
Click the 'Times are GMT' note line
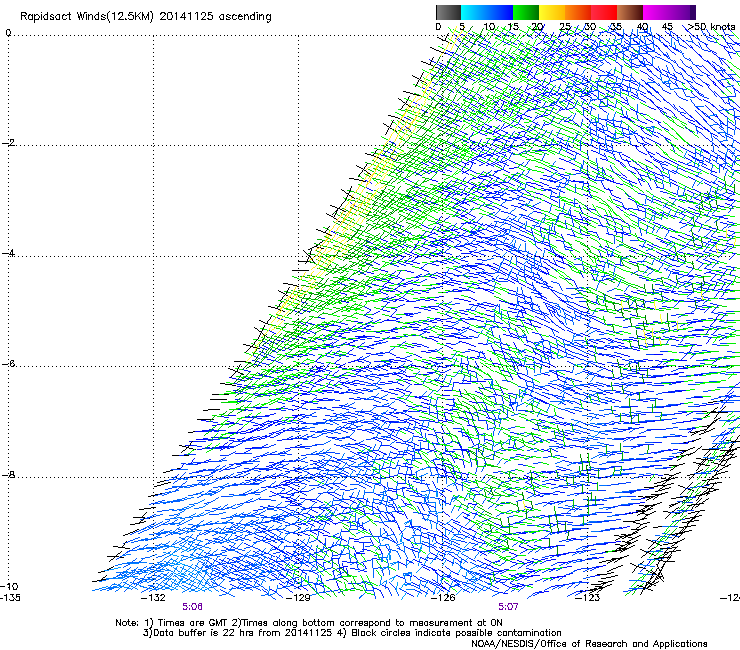pos(309,623)
